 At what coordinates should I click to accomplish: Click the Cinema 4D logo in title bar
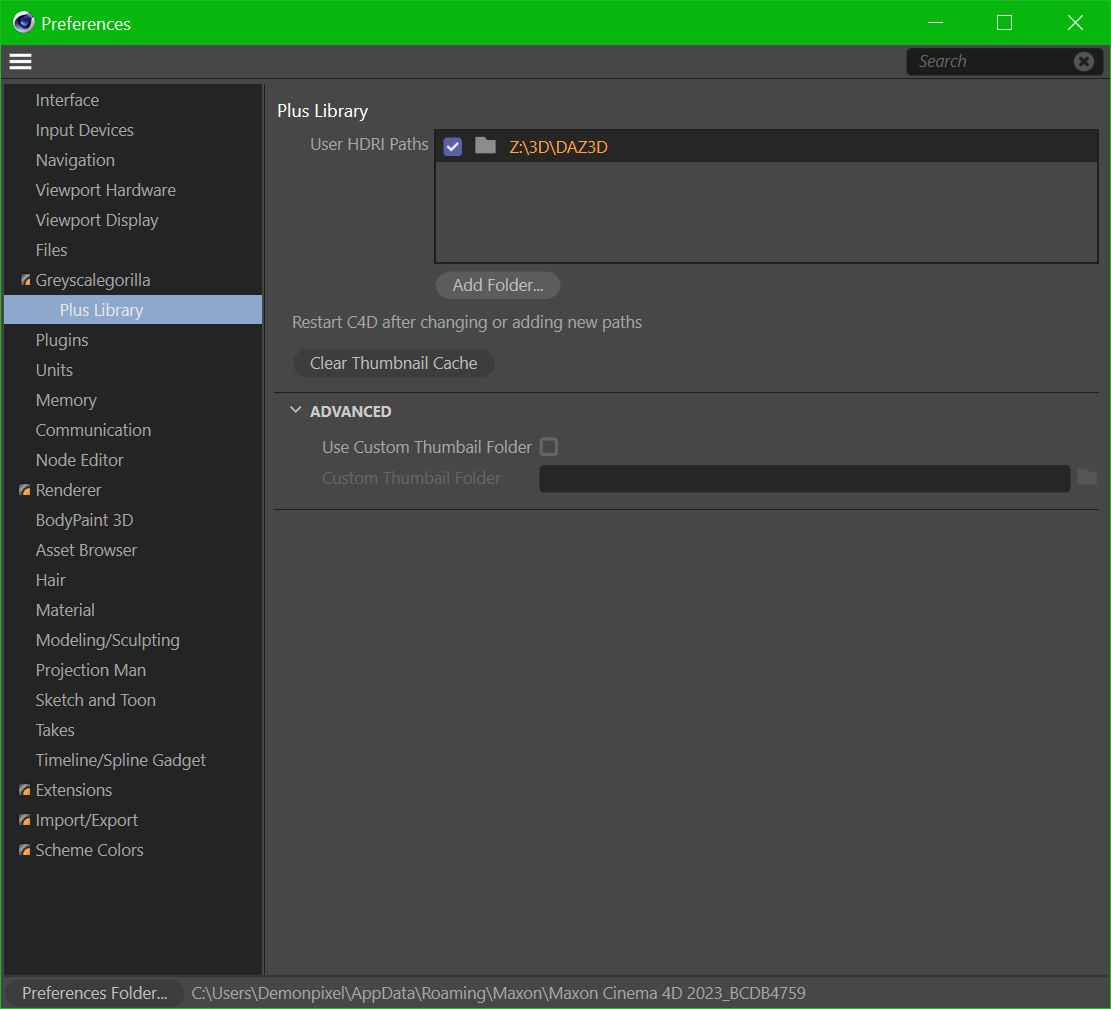click(23, 22)
